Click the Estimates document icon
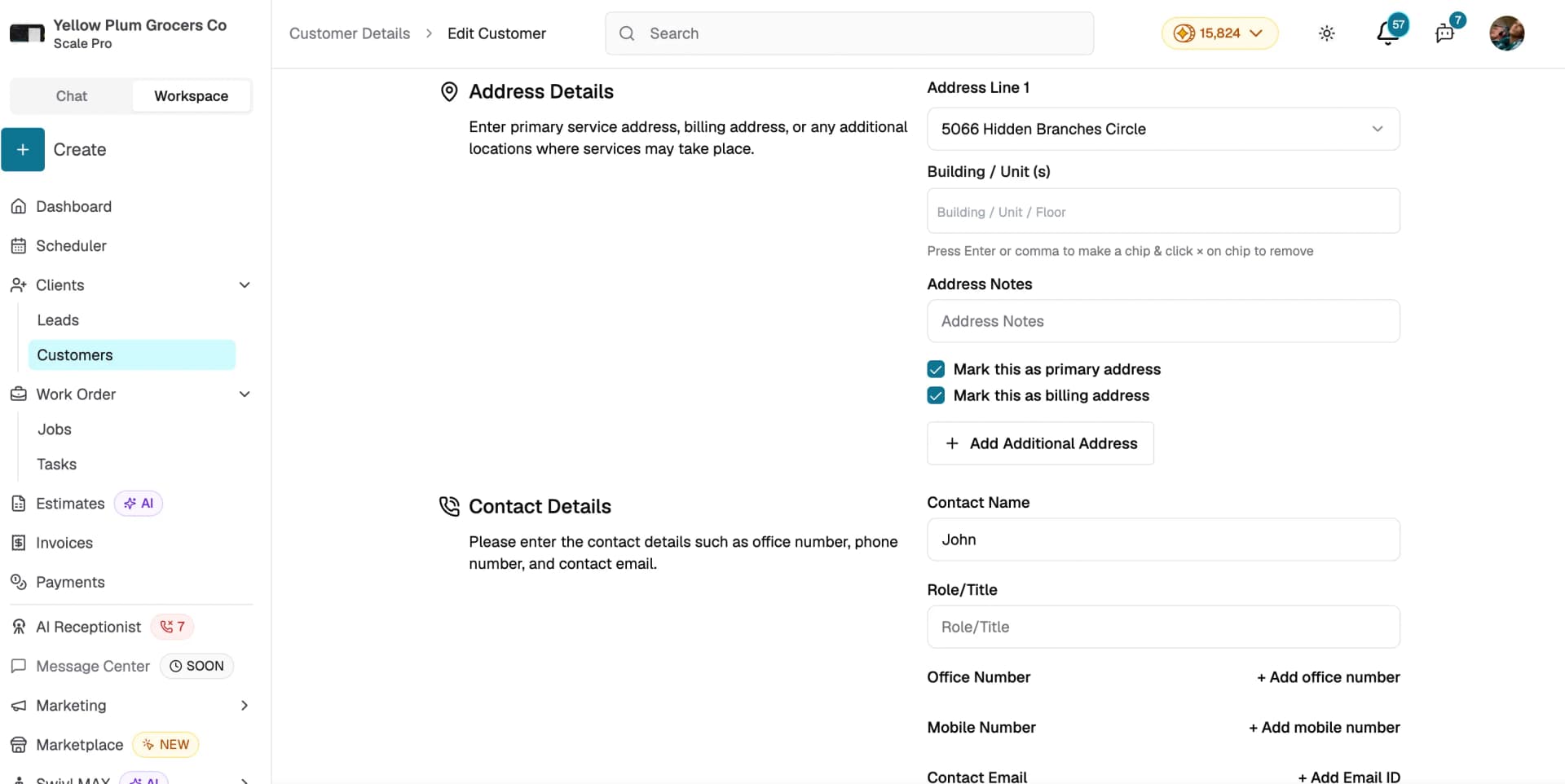Screen dimensions: 1565x784 point(19,503)
